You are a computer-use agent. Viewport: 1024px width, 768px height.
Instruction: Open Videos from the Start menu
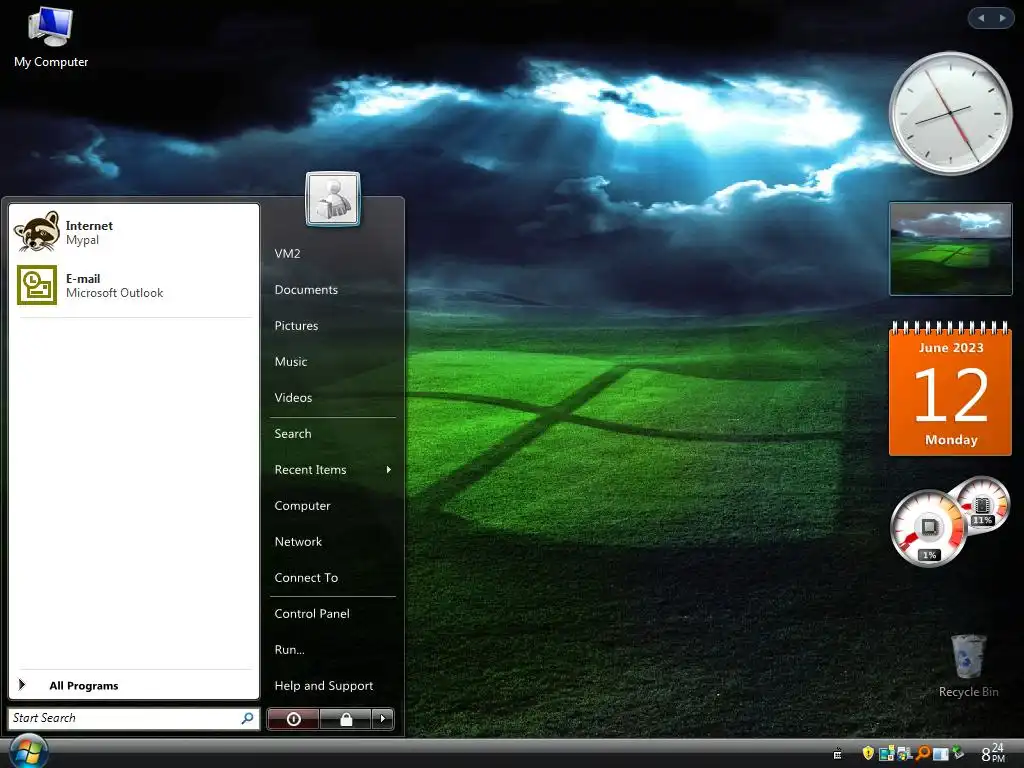[x=293, y=397]
